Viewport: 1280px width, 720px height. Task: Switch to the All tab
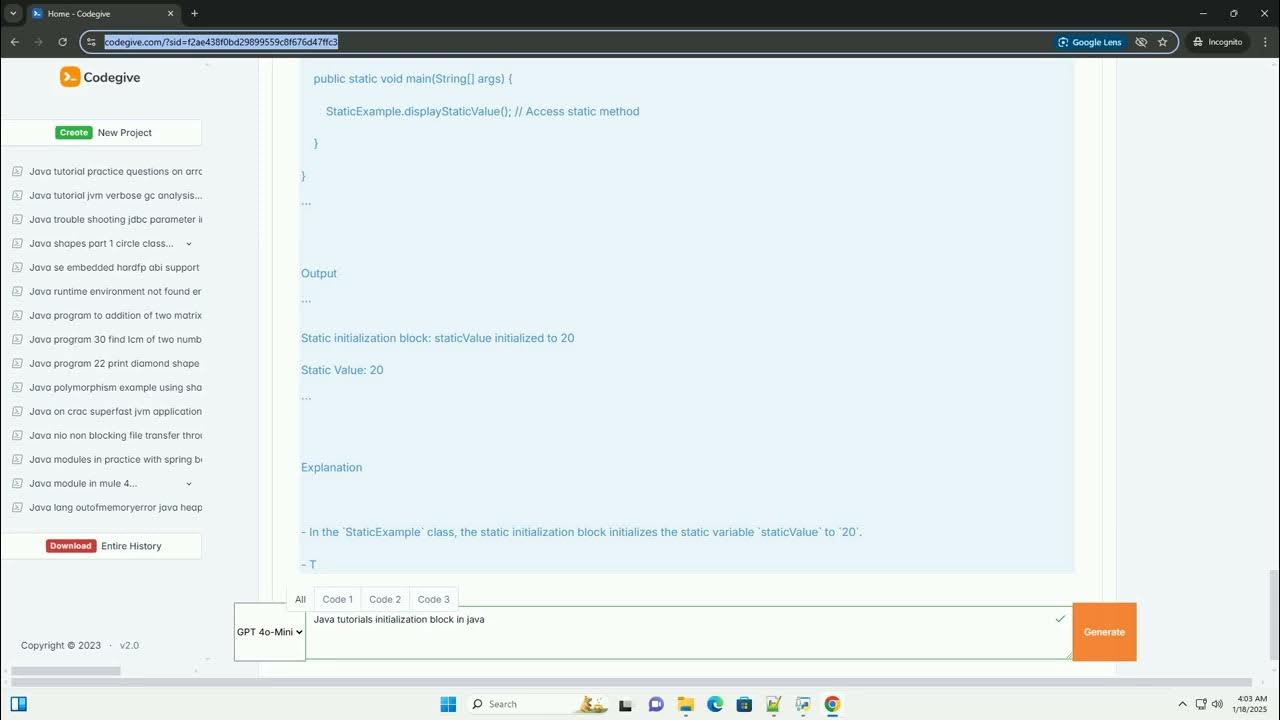point(300,599)
